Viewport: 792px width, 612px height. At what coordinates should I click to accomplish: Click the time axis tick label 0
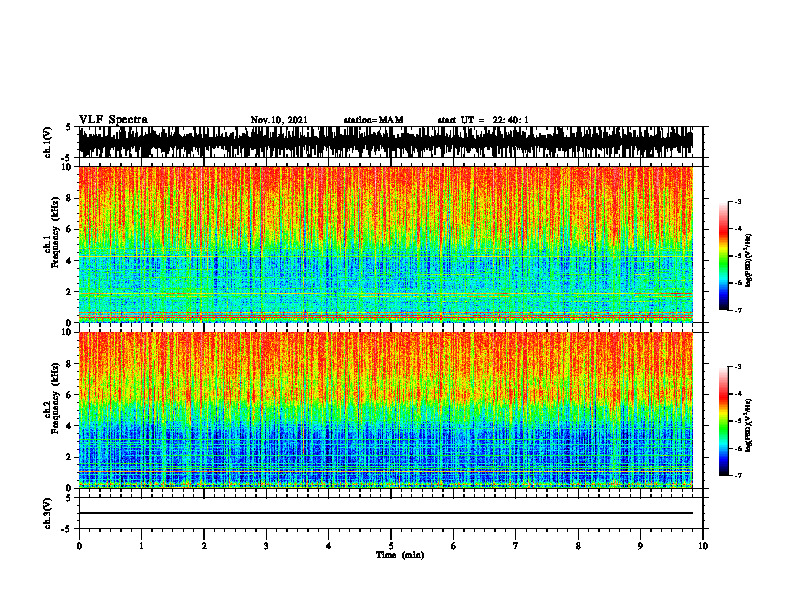pos(79,546)
